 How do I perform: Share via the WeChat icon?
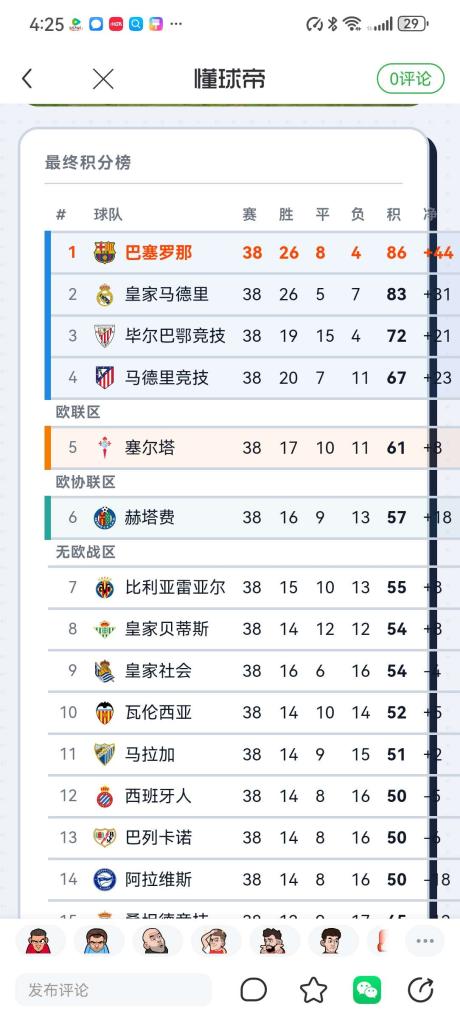pyautogui.click(x=367, y=990)
